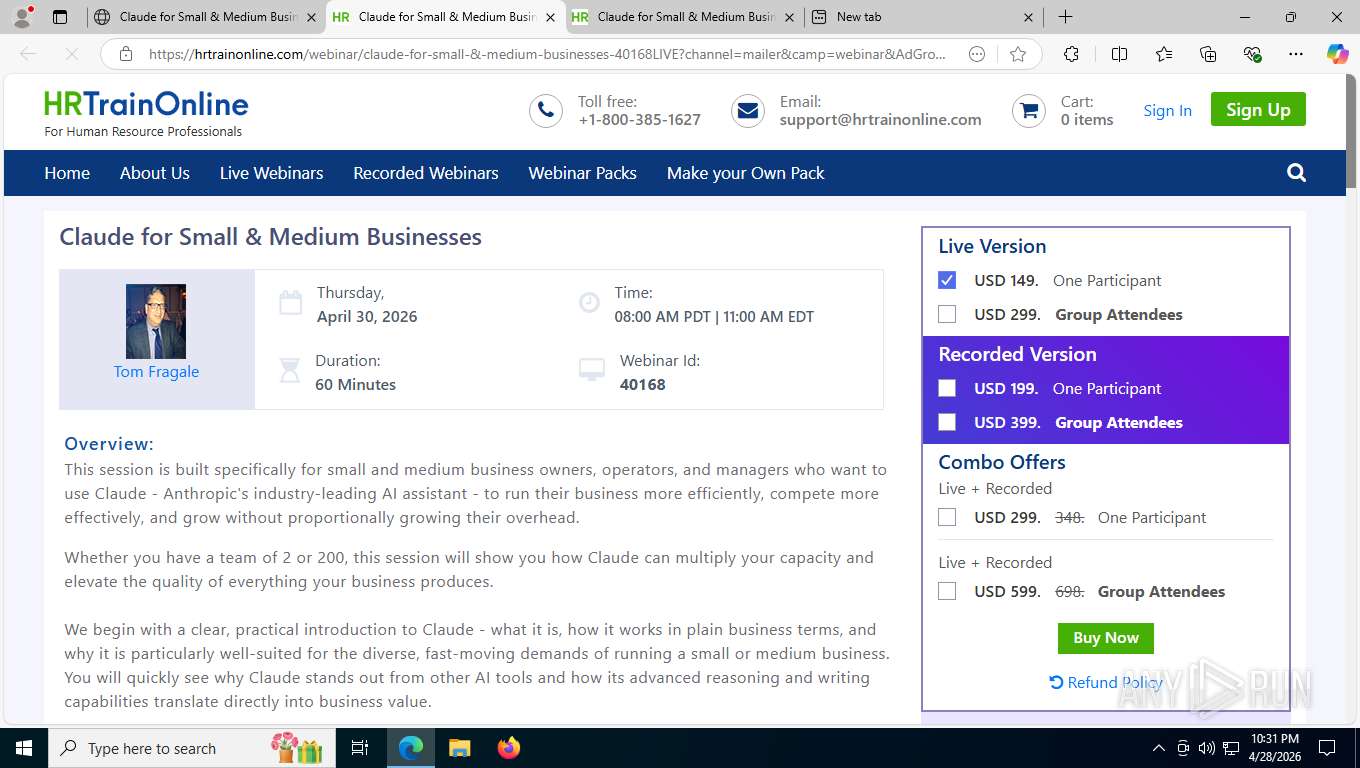Open File Explorer from the taskbar
The width and height of the screenshot is (1360, 768).
[x=459, y=748]
